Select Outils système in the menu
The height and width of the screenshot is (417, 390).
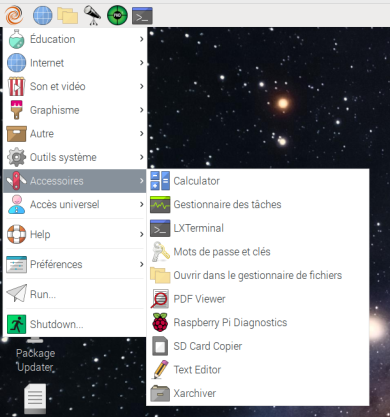[75, 157]
